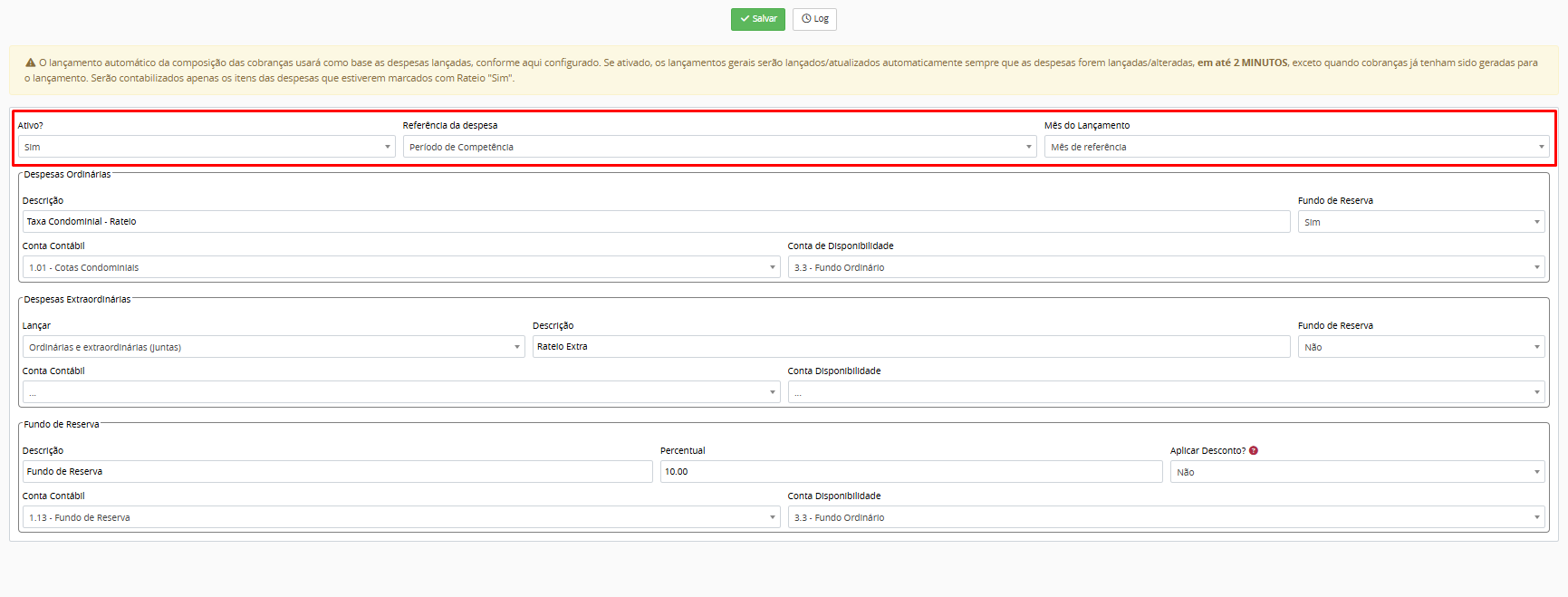The width and height of the screenshot is (1568, 597).
Task: Click the Percentual field showing 10.00
Action: 910,472
